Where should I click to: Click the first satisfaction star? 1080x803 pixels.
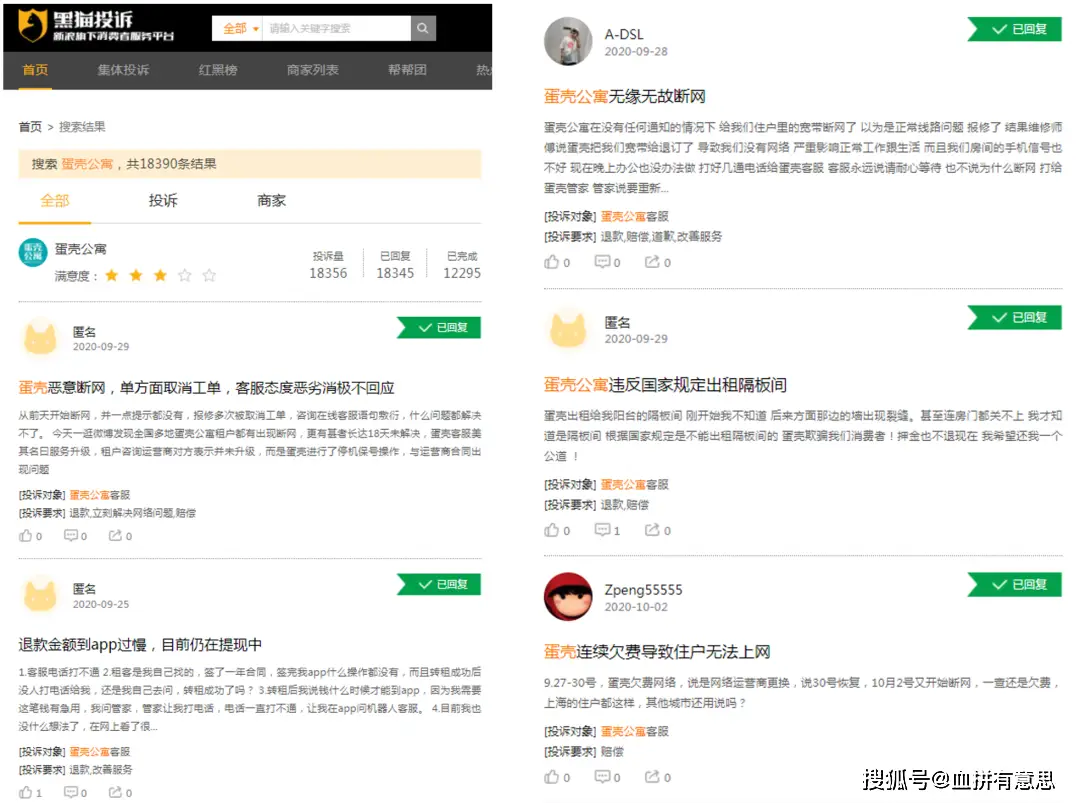point(112,275)
